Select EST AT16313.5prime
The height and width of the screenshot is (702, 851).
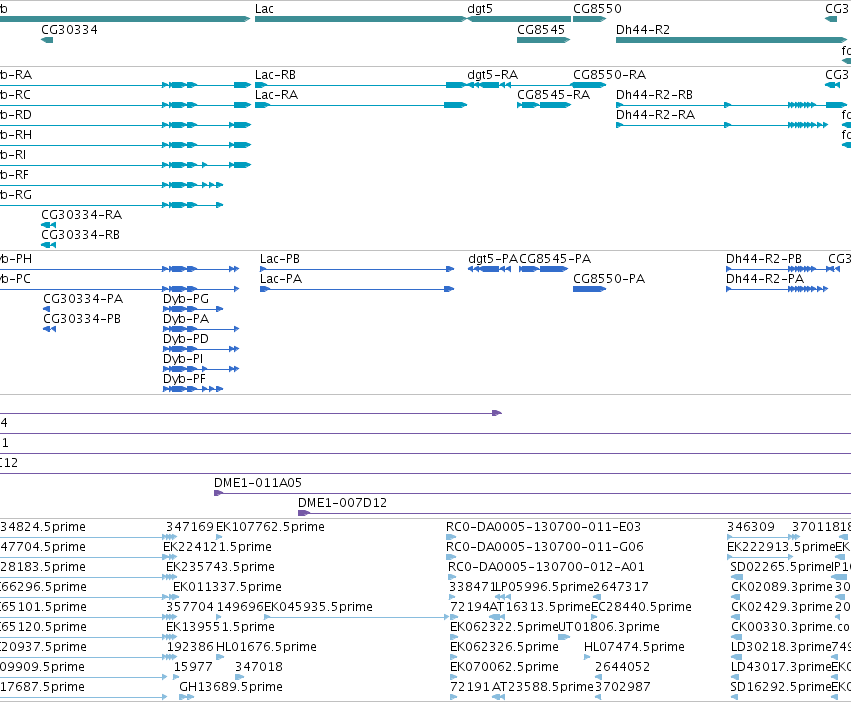coord(497,617)
